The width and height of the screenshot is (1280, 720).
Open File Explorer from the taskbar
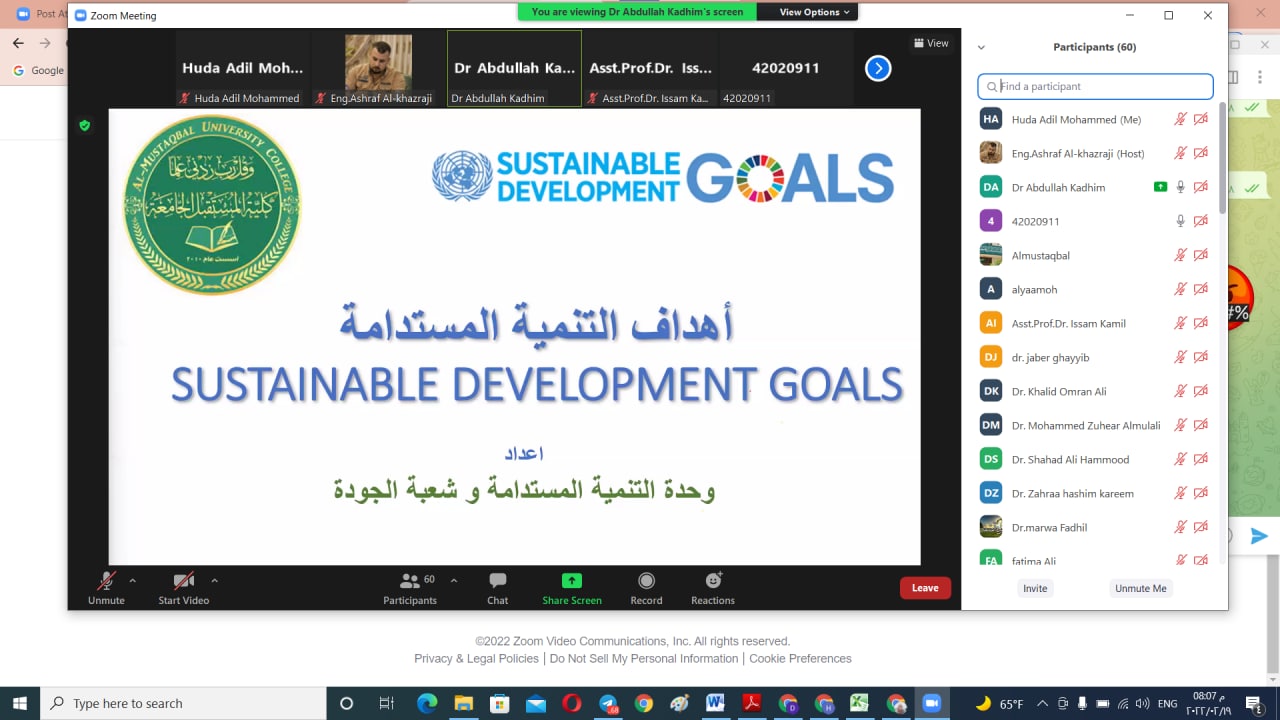click(463, 703)
